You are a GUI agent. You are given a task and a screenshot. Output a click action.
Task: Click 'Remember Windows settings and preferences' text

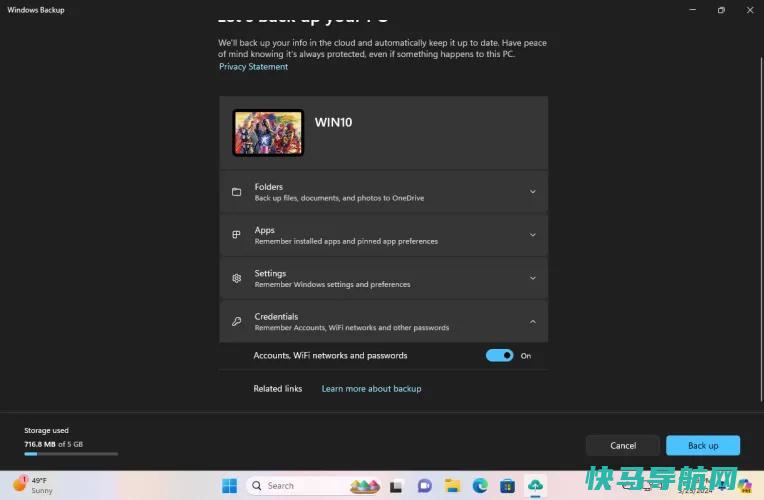coord(332,285)
